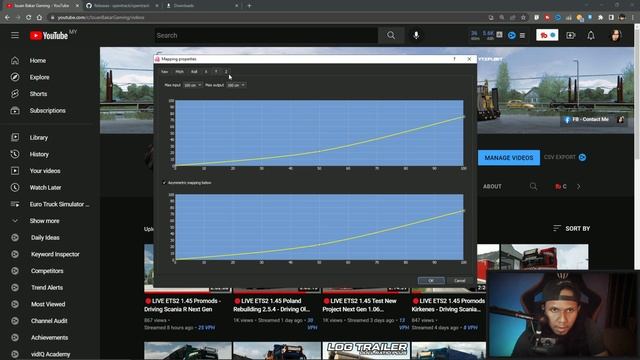Click Cancel in Mapping properties
This screenshot has height=360, width=640.
(460, 281)
